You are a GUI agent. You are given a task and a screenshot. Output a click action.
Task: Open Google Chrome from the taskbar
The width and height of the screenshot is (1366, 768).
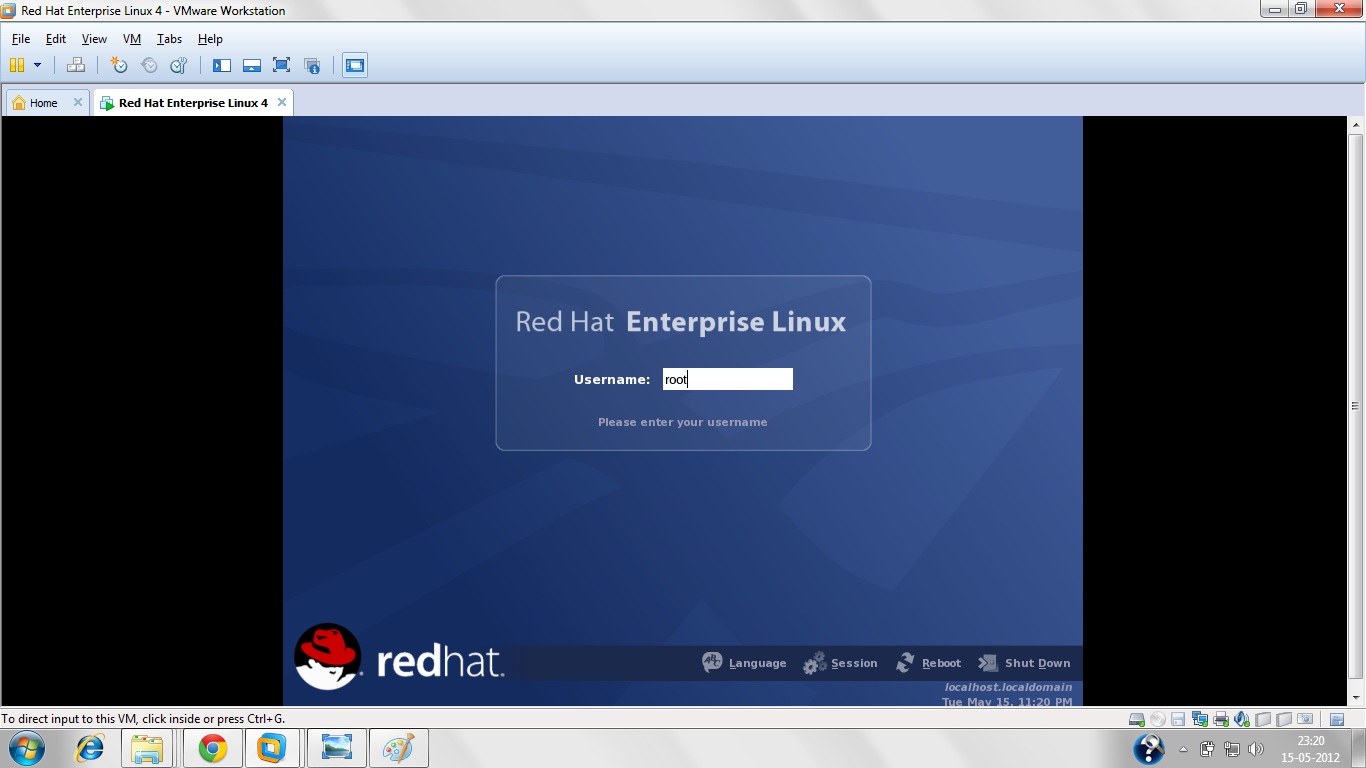click(x=212, y=748)
